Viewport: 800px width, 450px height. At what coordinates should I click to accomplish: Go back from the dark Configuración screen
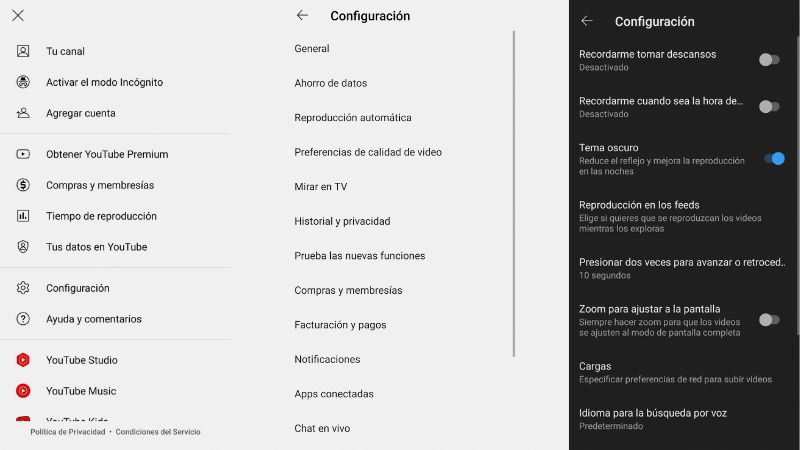[x=587, y=21]
